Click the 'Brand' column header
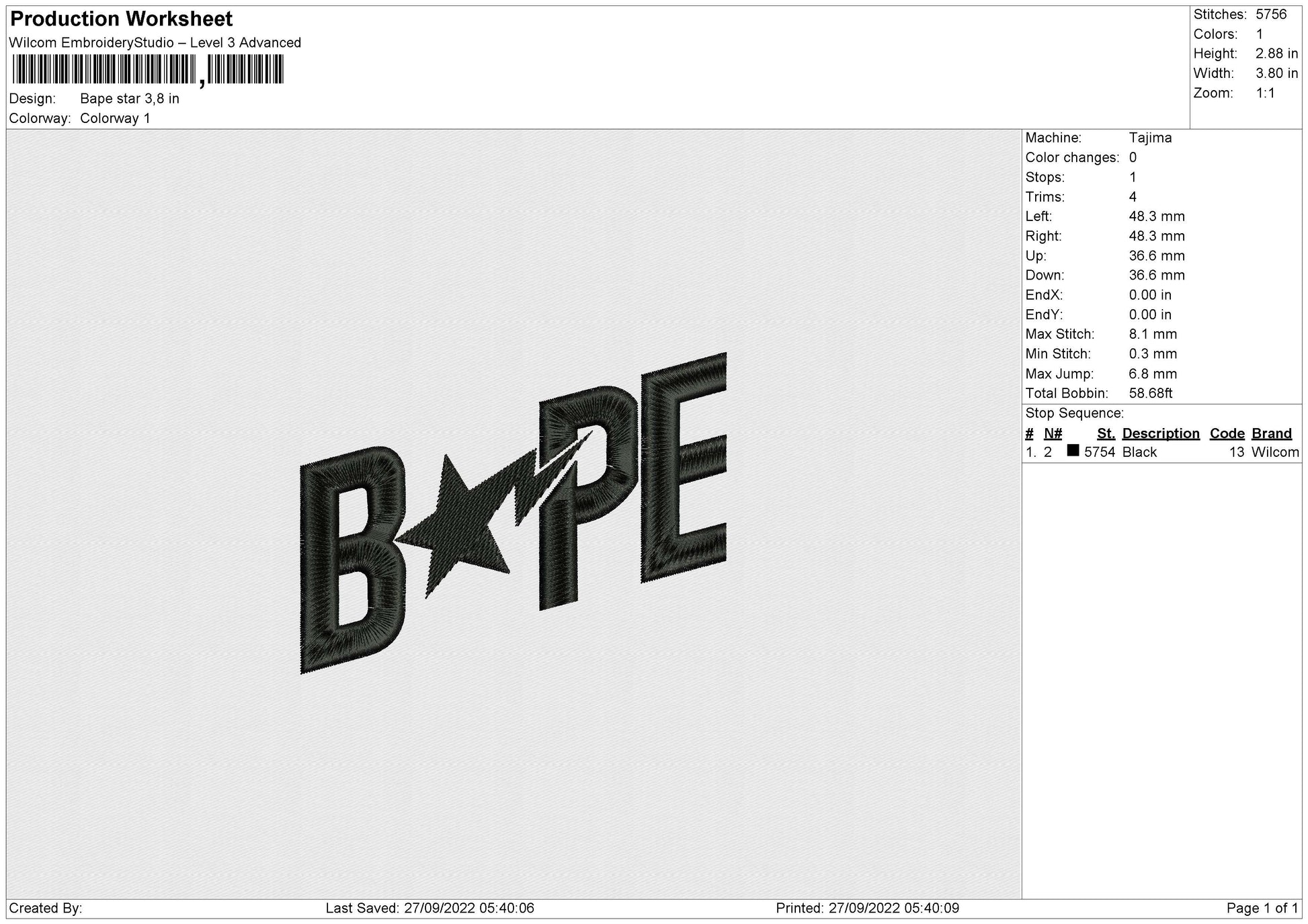This screenshot has width=1308, height=924. tap(1272, 433)
